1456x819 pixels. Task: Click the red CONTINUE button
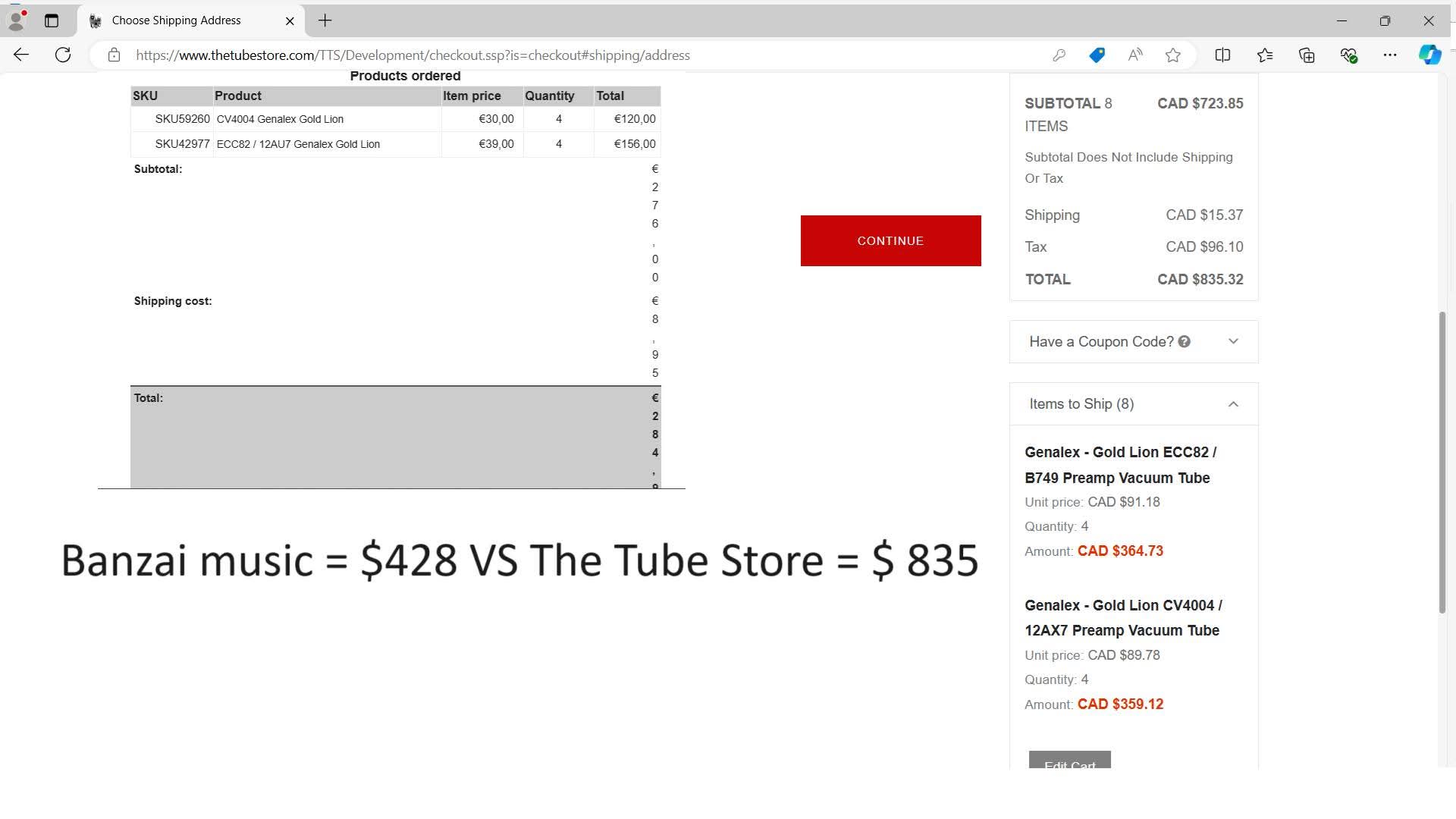point(890,240)
